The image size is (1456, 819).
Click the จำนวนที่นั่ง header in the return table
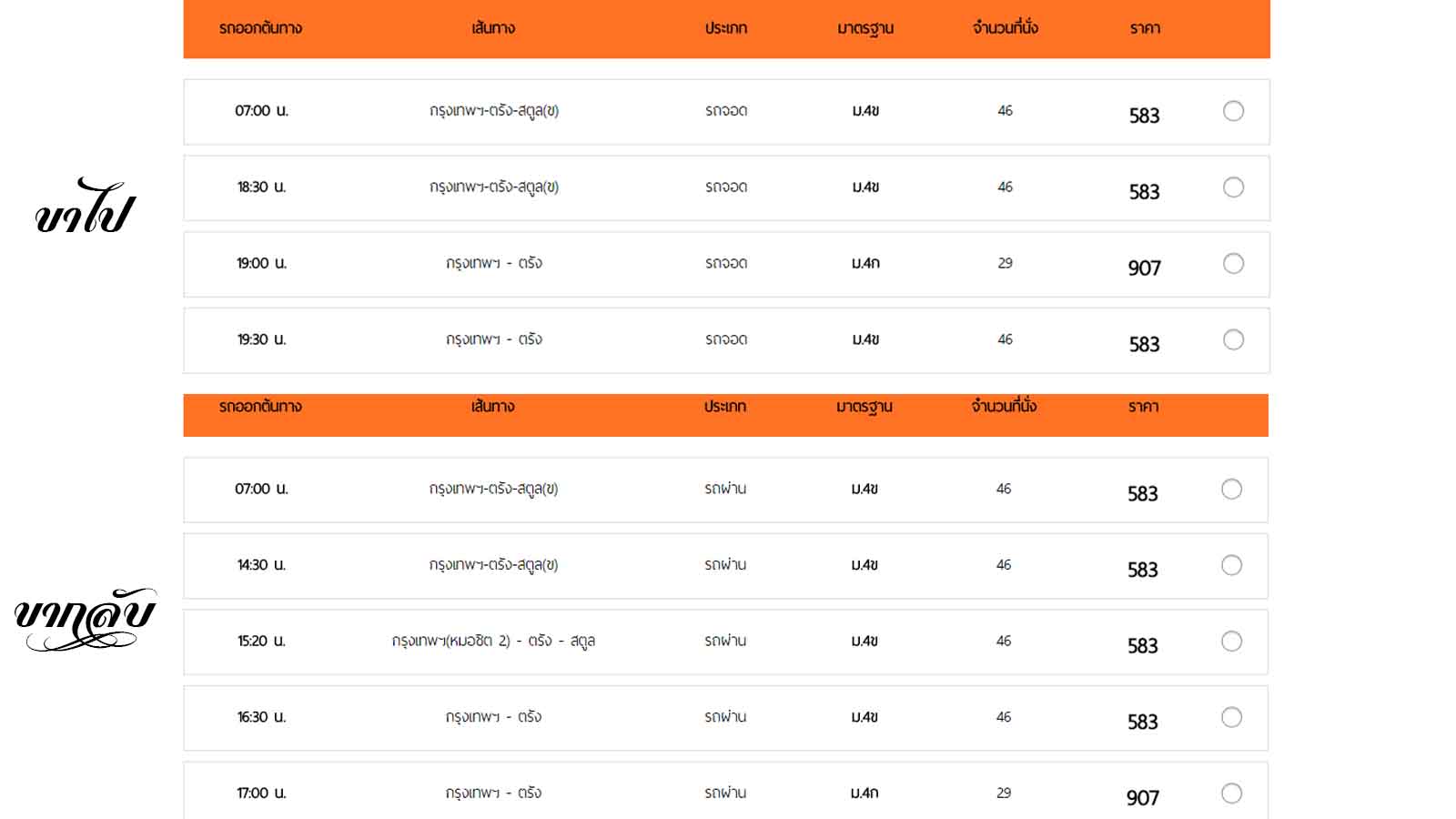(x=1004, y=407)
